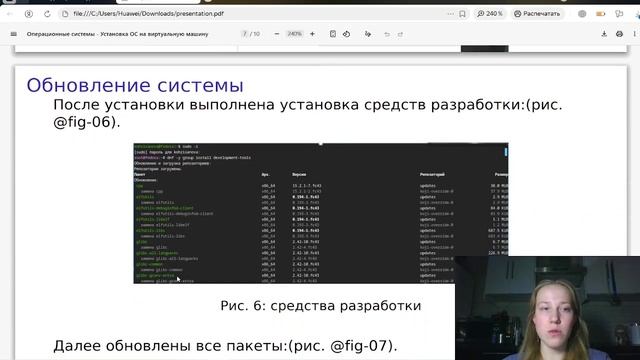The image size is (640, 360).
Task: Rotate the document with the rotate icon
Action: coord(347,34)
